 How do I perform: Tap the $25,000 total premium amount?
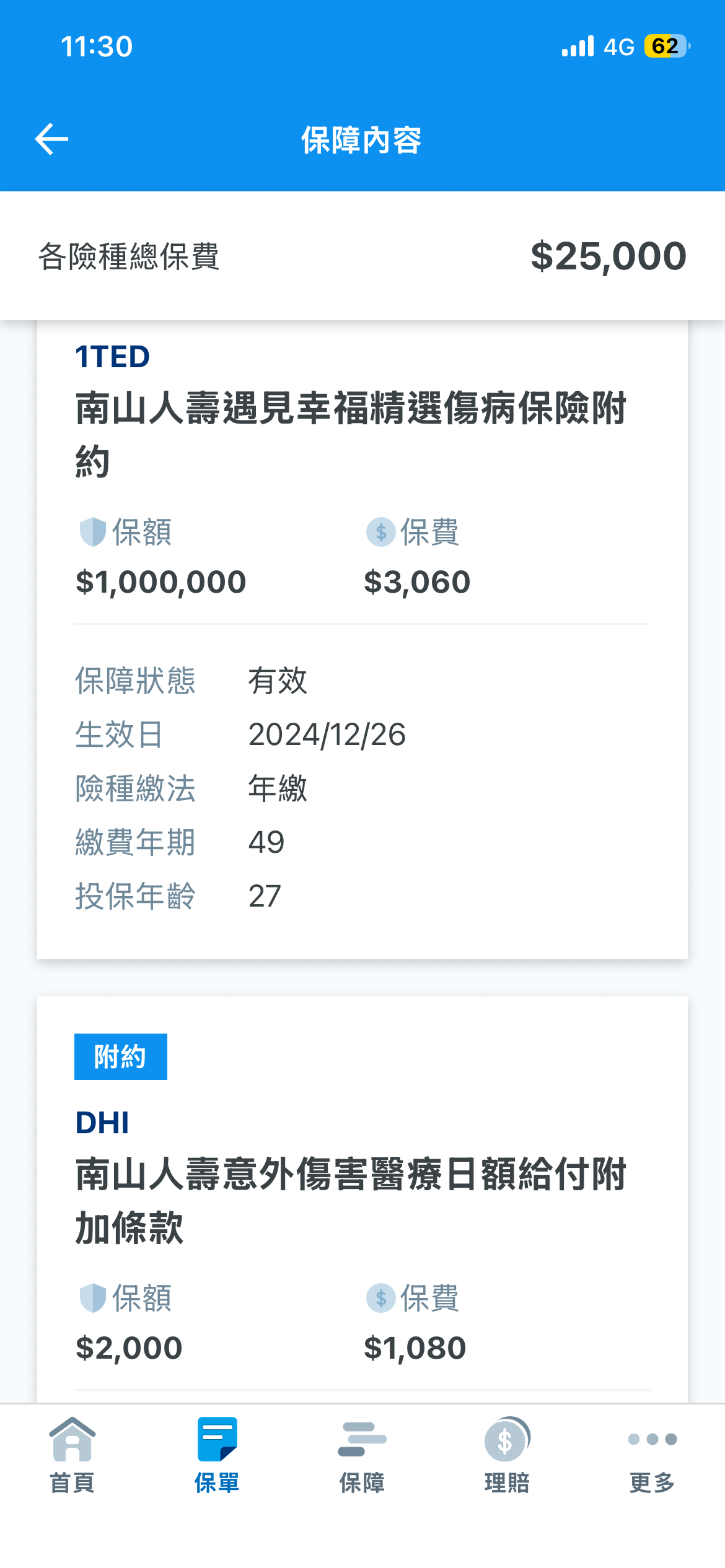(x=608, y=256)
